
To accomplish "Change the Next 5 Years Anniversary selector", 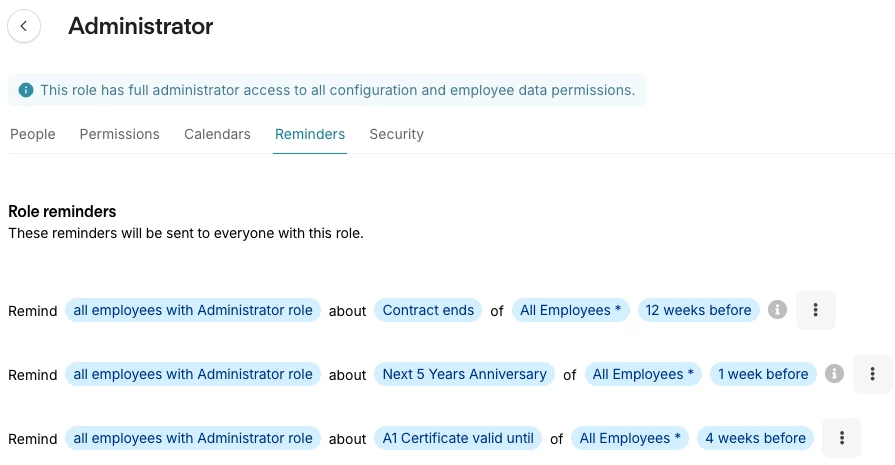I will (x=464, y=374).
